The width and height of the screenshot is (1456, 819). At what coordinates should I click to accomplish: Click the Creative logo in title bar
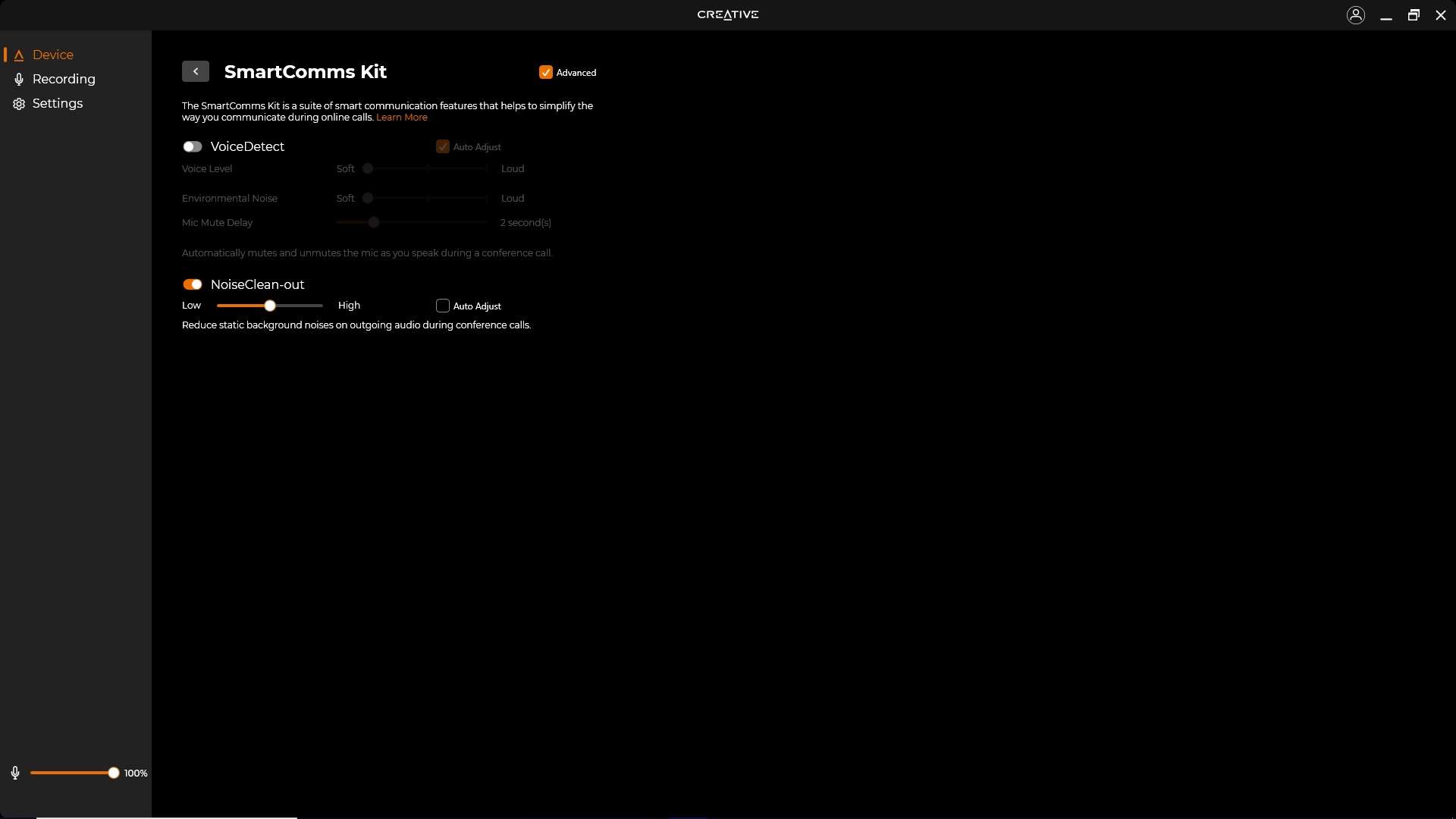(728, 14)
